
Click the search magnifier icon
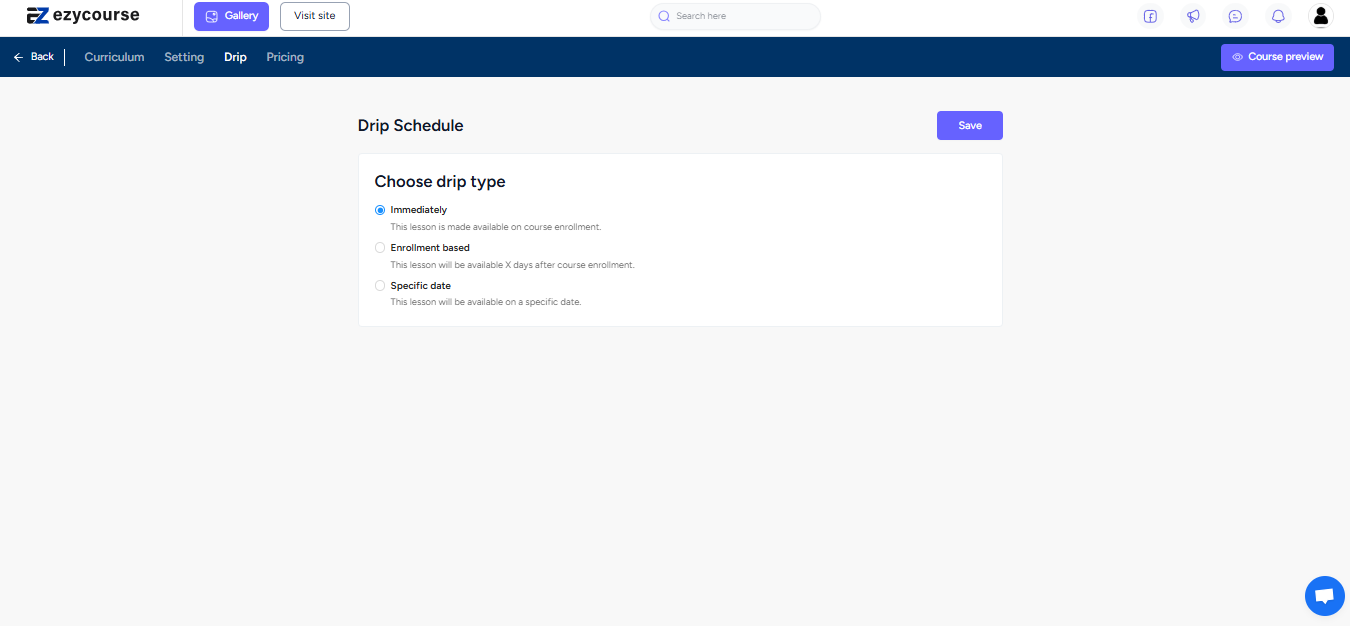[x=664, y=16]
